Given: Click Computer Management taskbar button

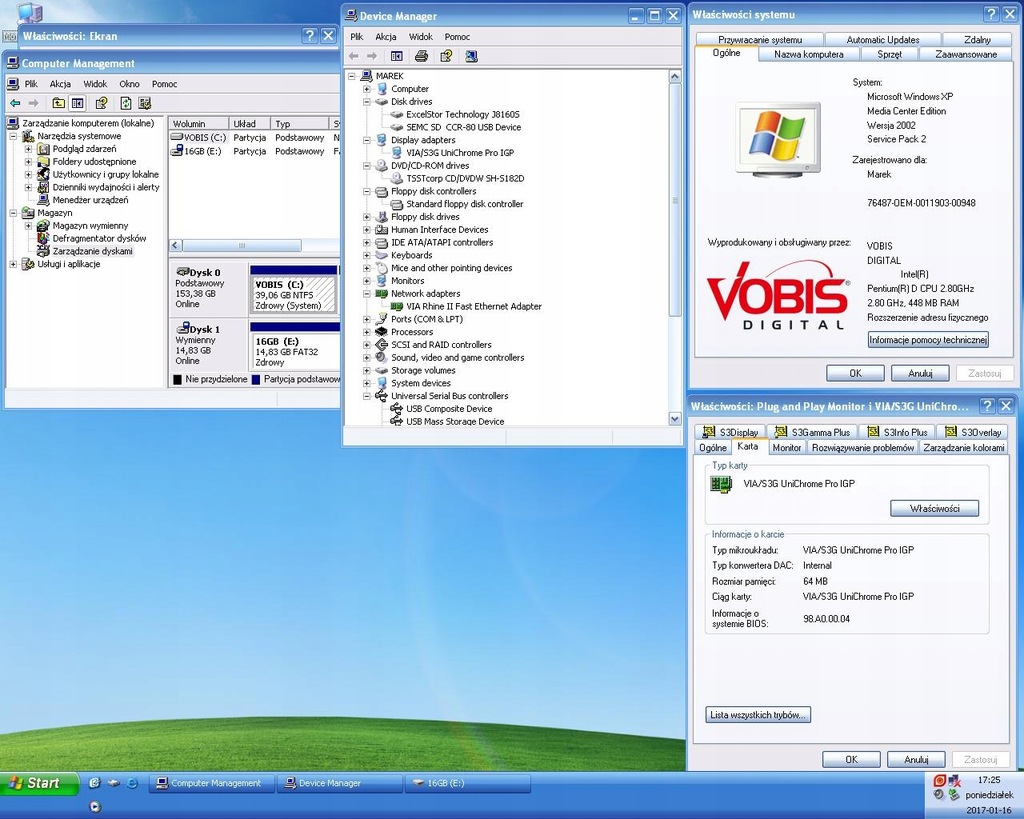Looking at the screenshot, I should [x=211, y=783].
